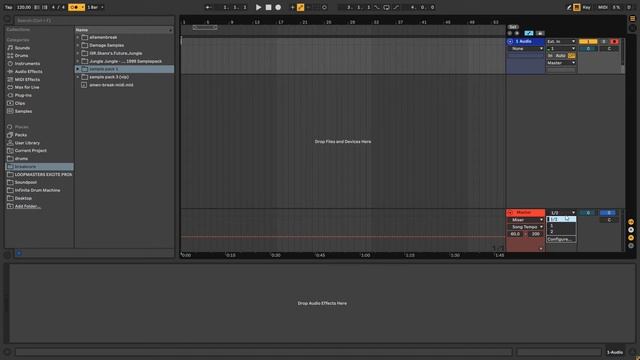Open the 1 Bar quantization menu
Screen dimensions: 640x360
coord(96,7)
